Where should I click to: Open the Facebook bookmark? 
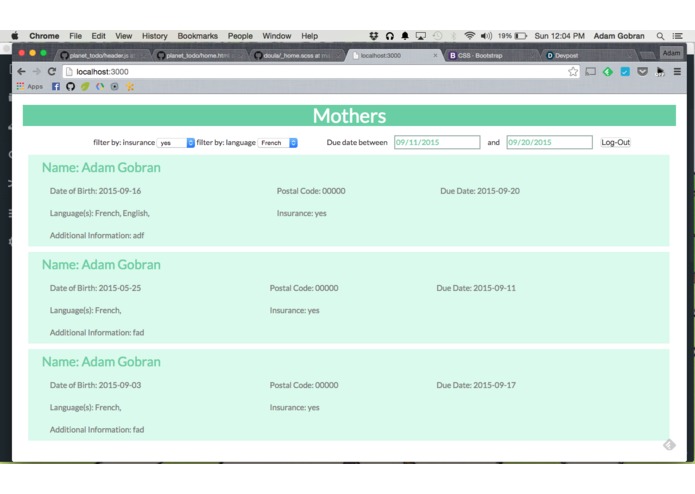(55, 86)
